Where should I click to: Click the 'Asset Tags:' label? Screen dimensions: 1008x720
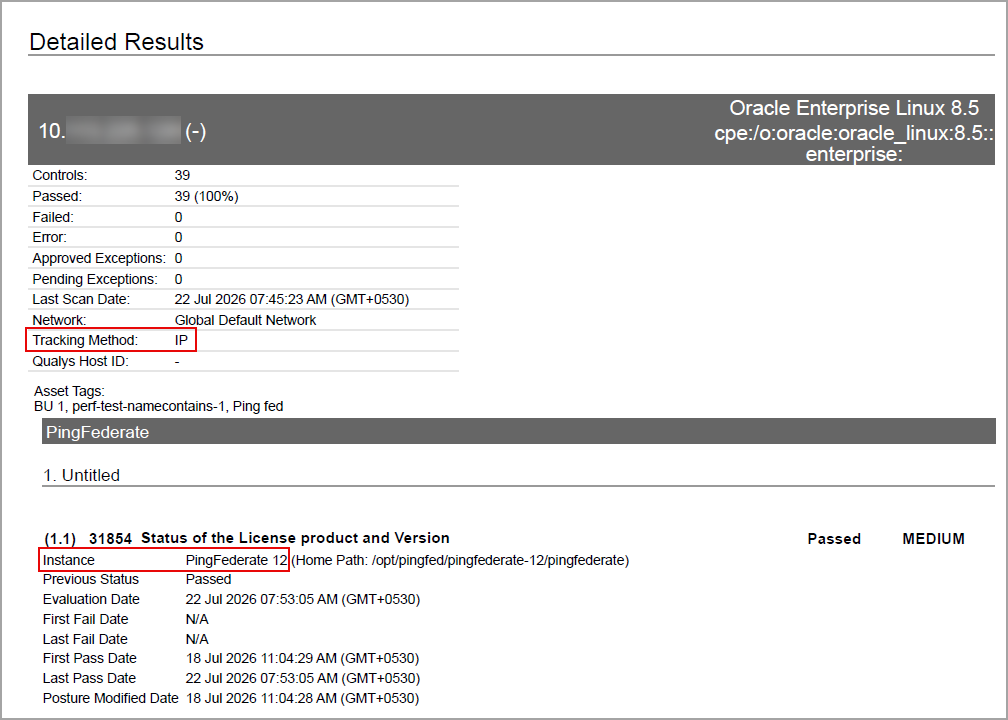[69, 391]
